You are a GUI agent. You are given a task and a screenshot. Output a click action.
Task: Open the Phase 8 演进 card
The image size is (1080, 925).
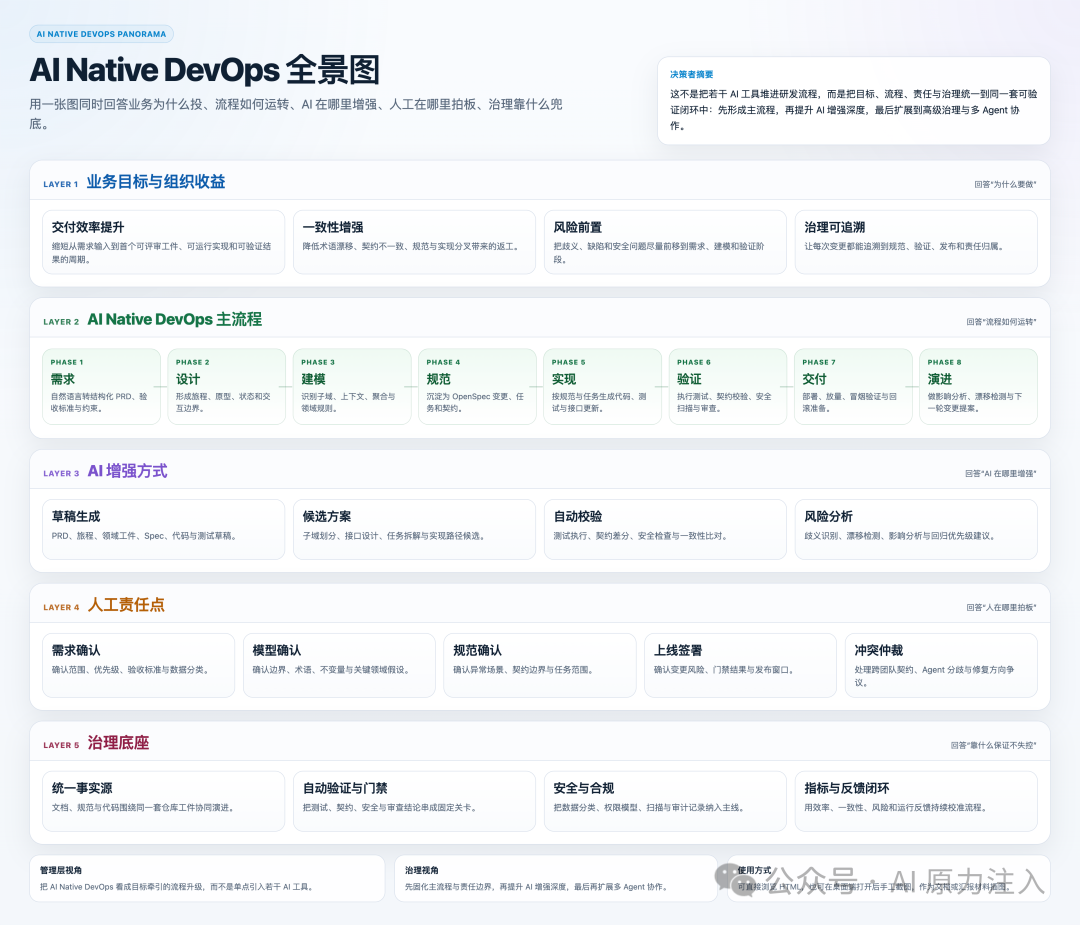(978, 386)
